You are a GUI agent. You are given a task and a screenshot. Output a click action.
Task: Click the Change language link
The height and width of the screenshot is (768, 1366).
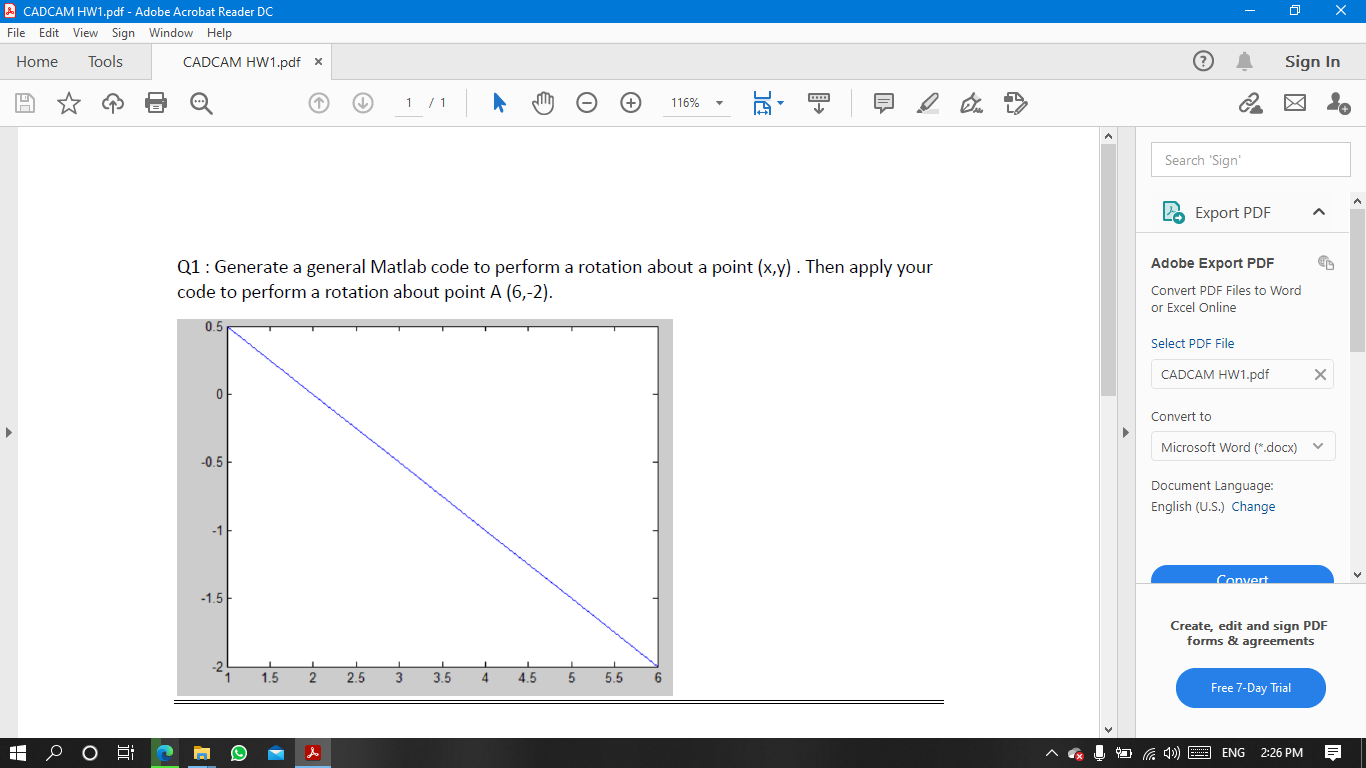pos(1253,506)
